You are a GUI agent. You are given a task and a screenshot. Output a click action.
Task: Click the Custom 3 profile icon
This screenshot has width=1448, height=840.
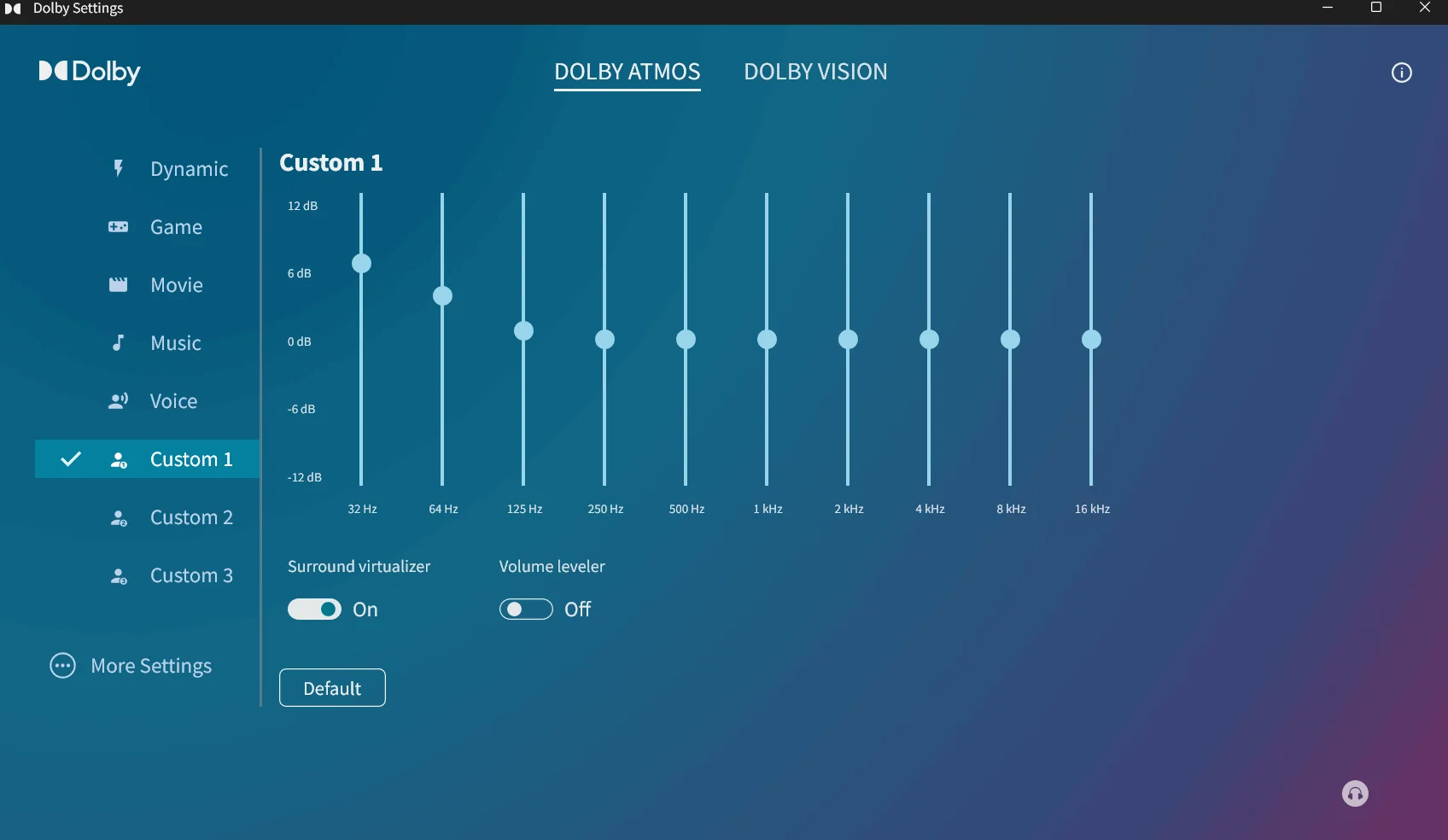point(119,576)
